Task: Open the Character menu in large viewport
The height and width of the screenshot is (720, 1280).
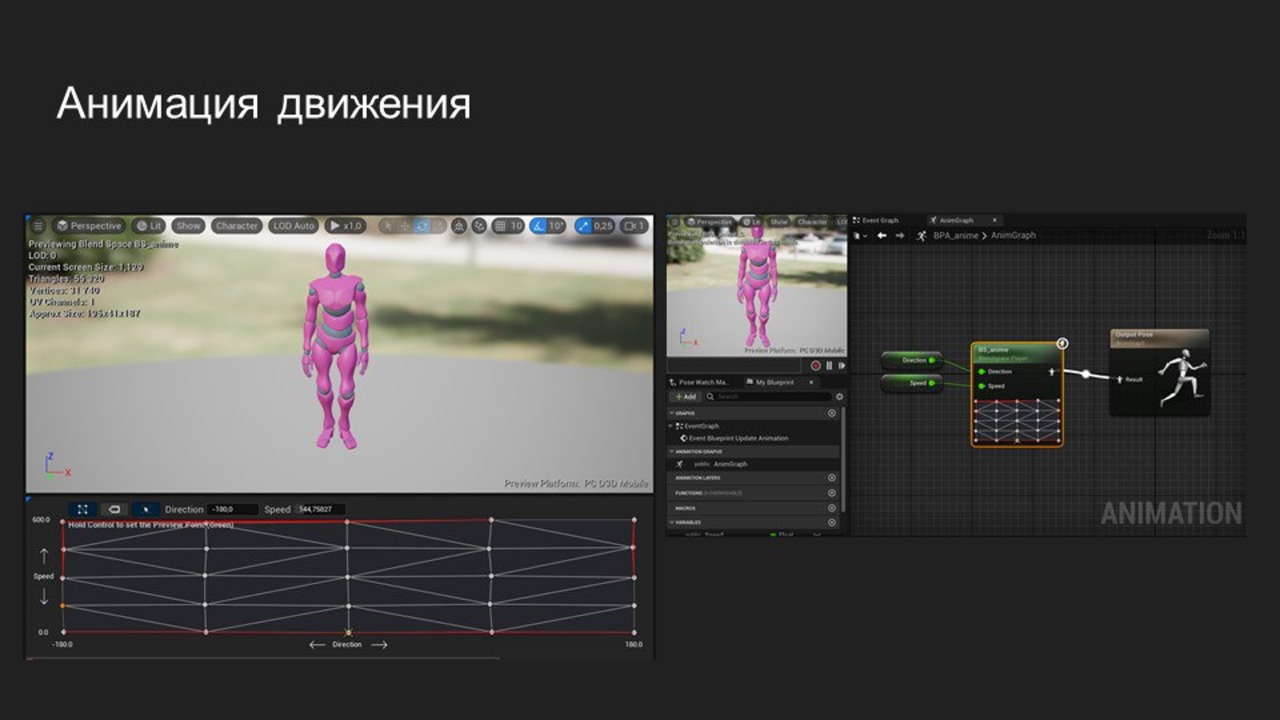Action: [237, 226]
